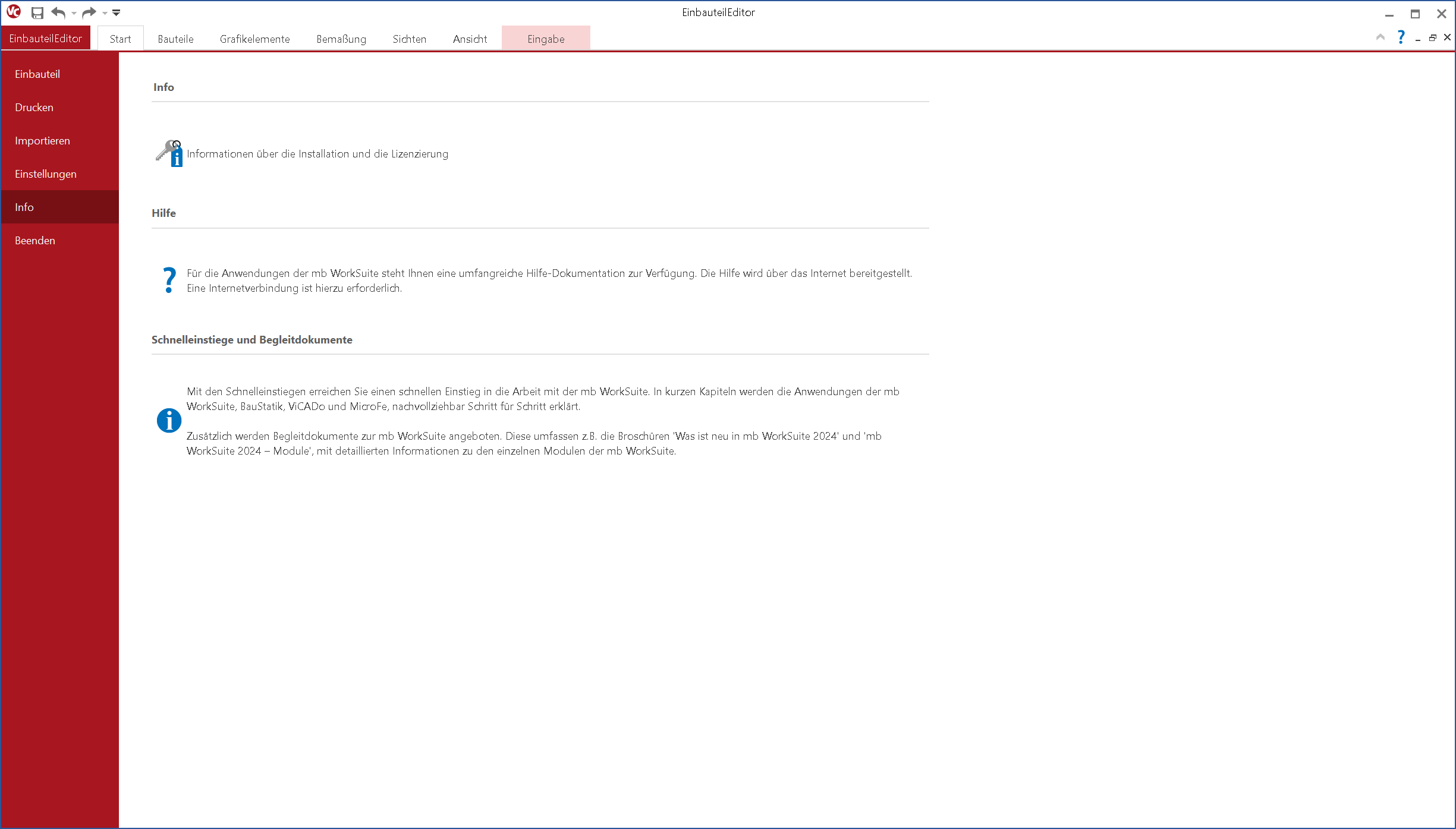
Task: Close the inner document window
Action: 1448,37
